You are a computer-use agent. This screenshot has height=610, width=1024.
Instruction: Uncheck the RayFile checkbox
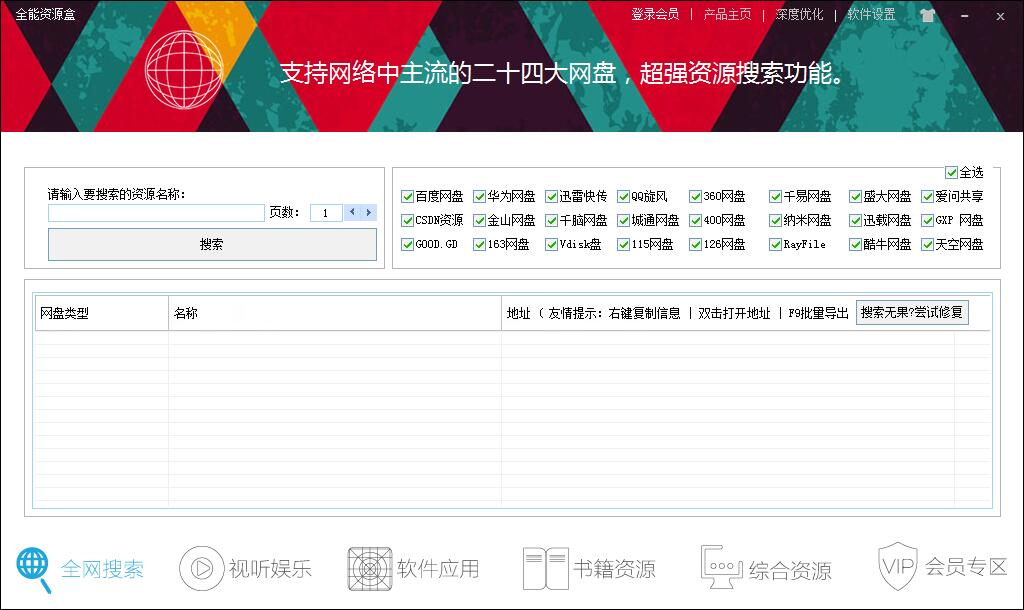tap(776, 245)
